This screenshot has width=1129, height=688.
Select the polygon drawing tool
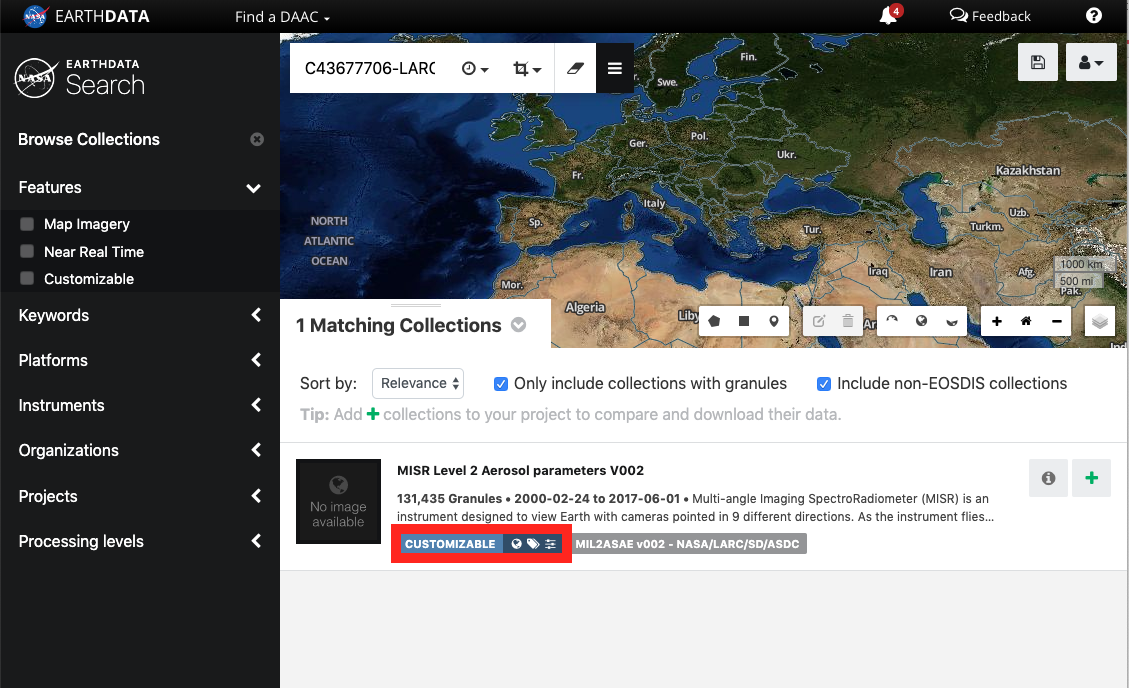tap(714, 321)
